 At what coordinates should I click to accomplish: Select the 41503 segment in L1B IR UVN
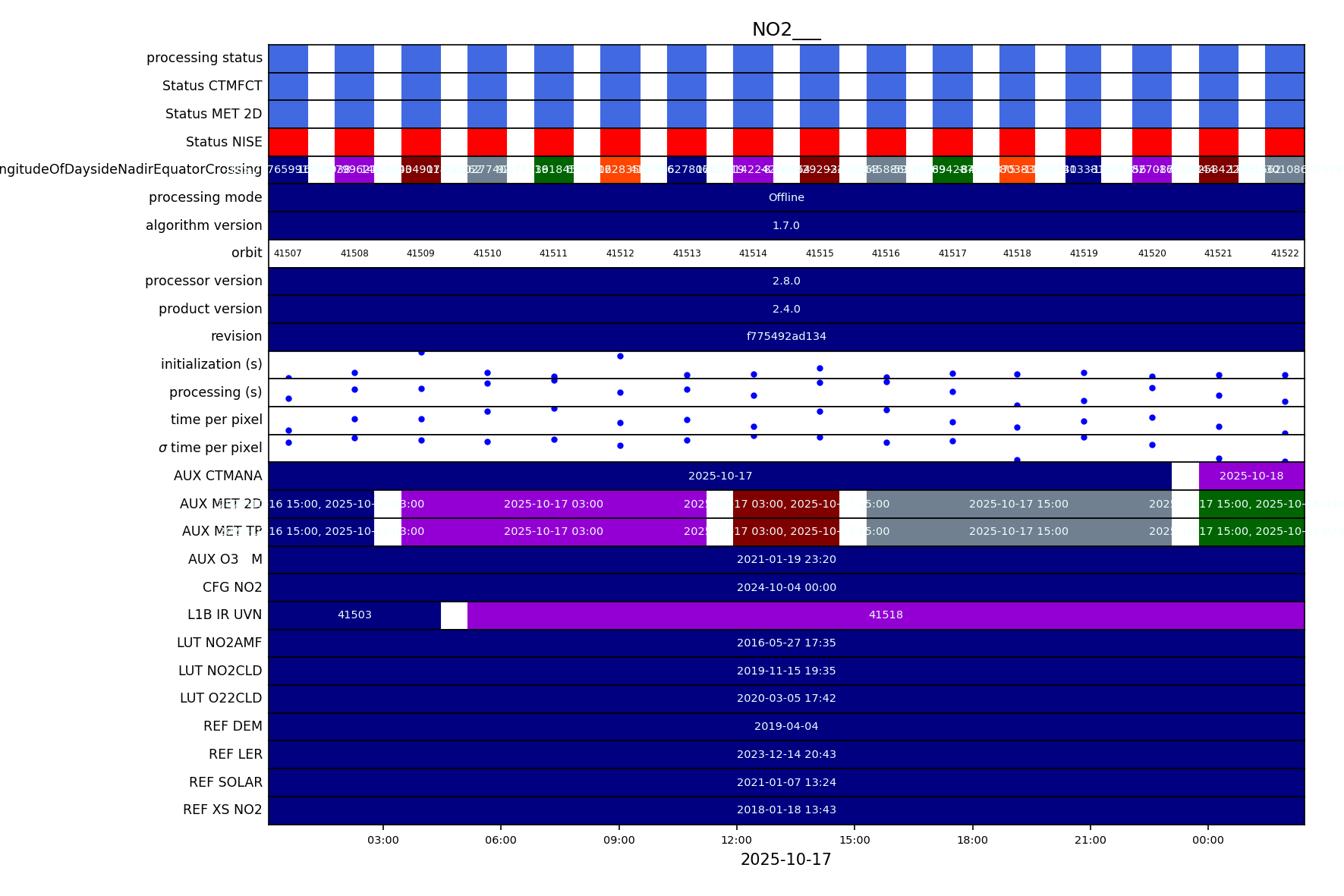point(354,615)
